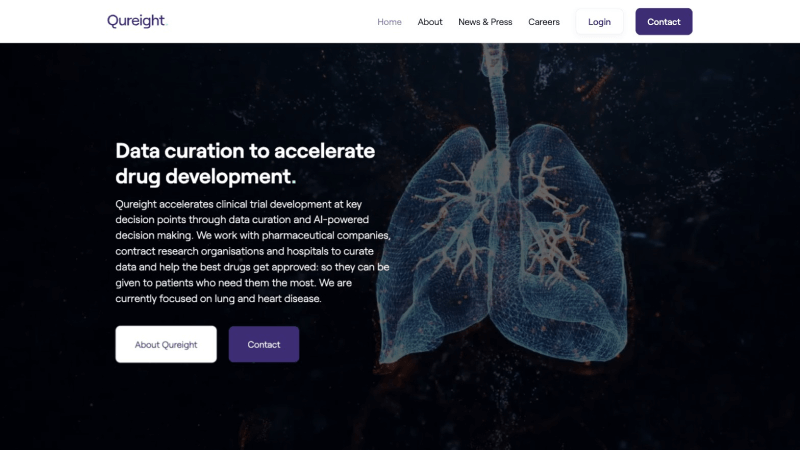Click the paragraph line starting "Qureight accelerates clinical"
Viewport: 800px width, 450px height.
pyautogui.click(x=244, y=204)
